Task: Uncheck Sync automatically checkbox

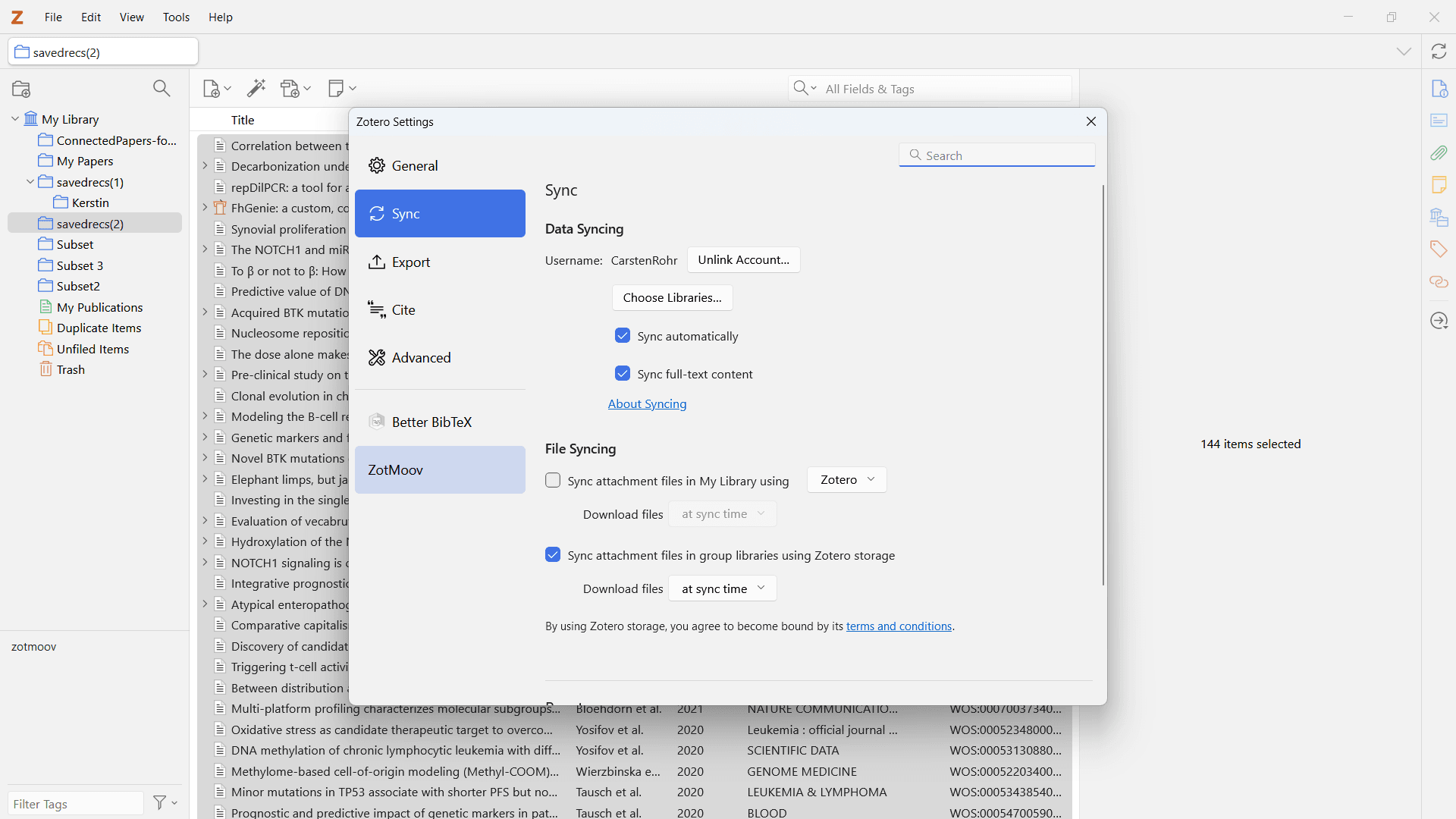Action: click(623, 336)
